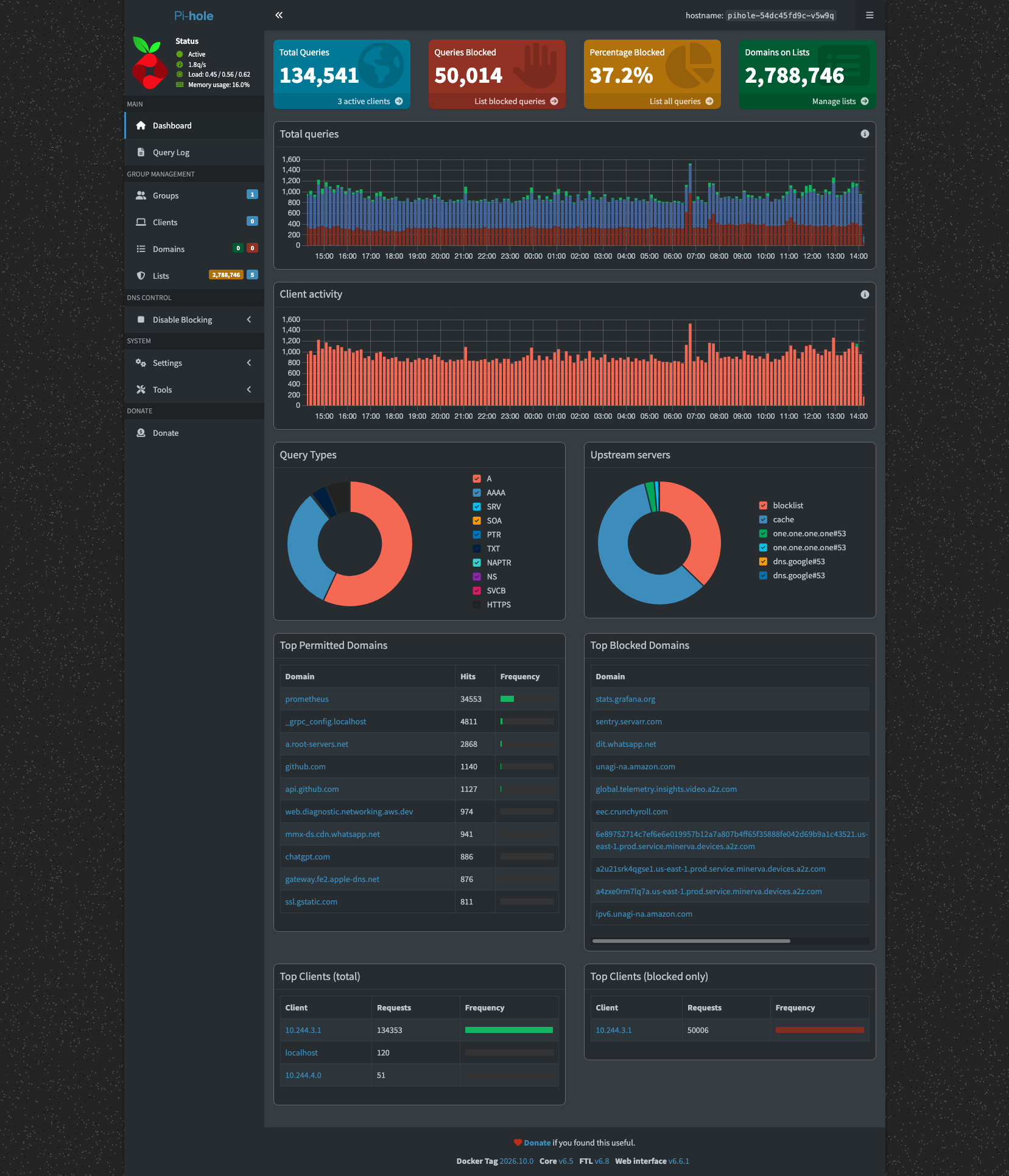This screenshot has height=1176, width=1009.
Task: Select the Tools menu item
Action: pos(194,390)
